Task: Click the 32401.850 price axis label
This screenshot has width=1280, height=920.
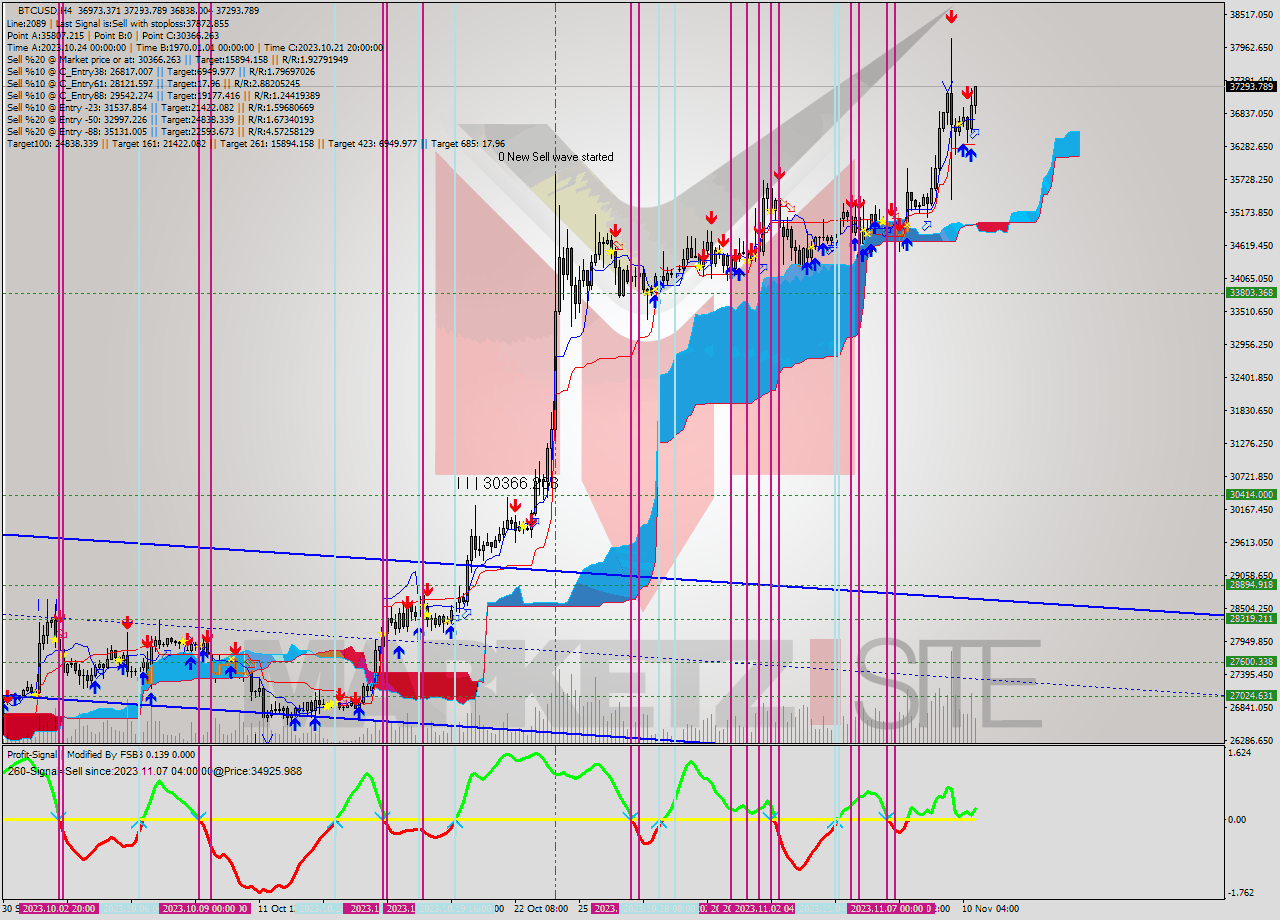Action: [x=1250, y=377]
